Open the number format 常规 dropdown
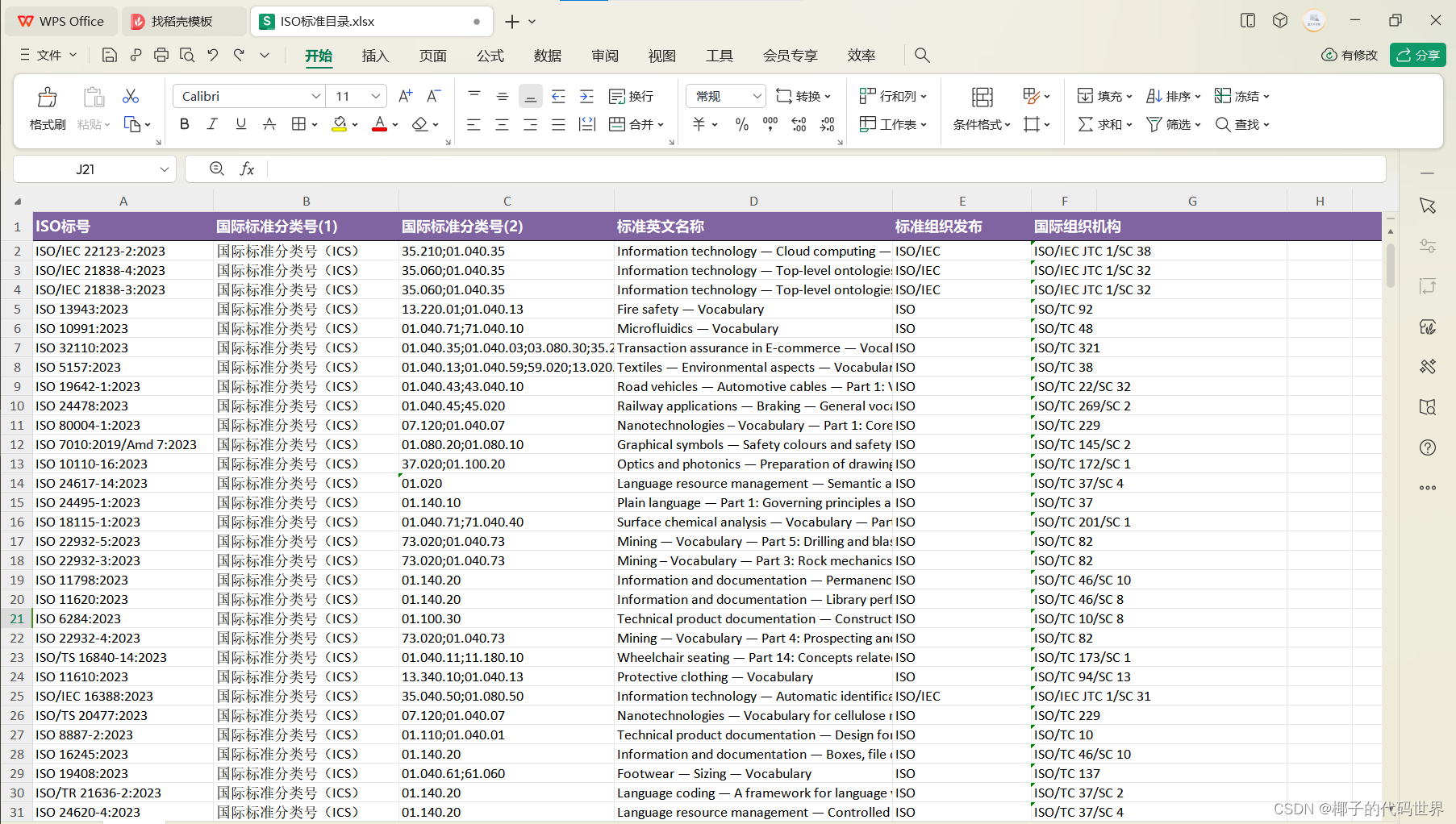 tap(757, 96)
